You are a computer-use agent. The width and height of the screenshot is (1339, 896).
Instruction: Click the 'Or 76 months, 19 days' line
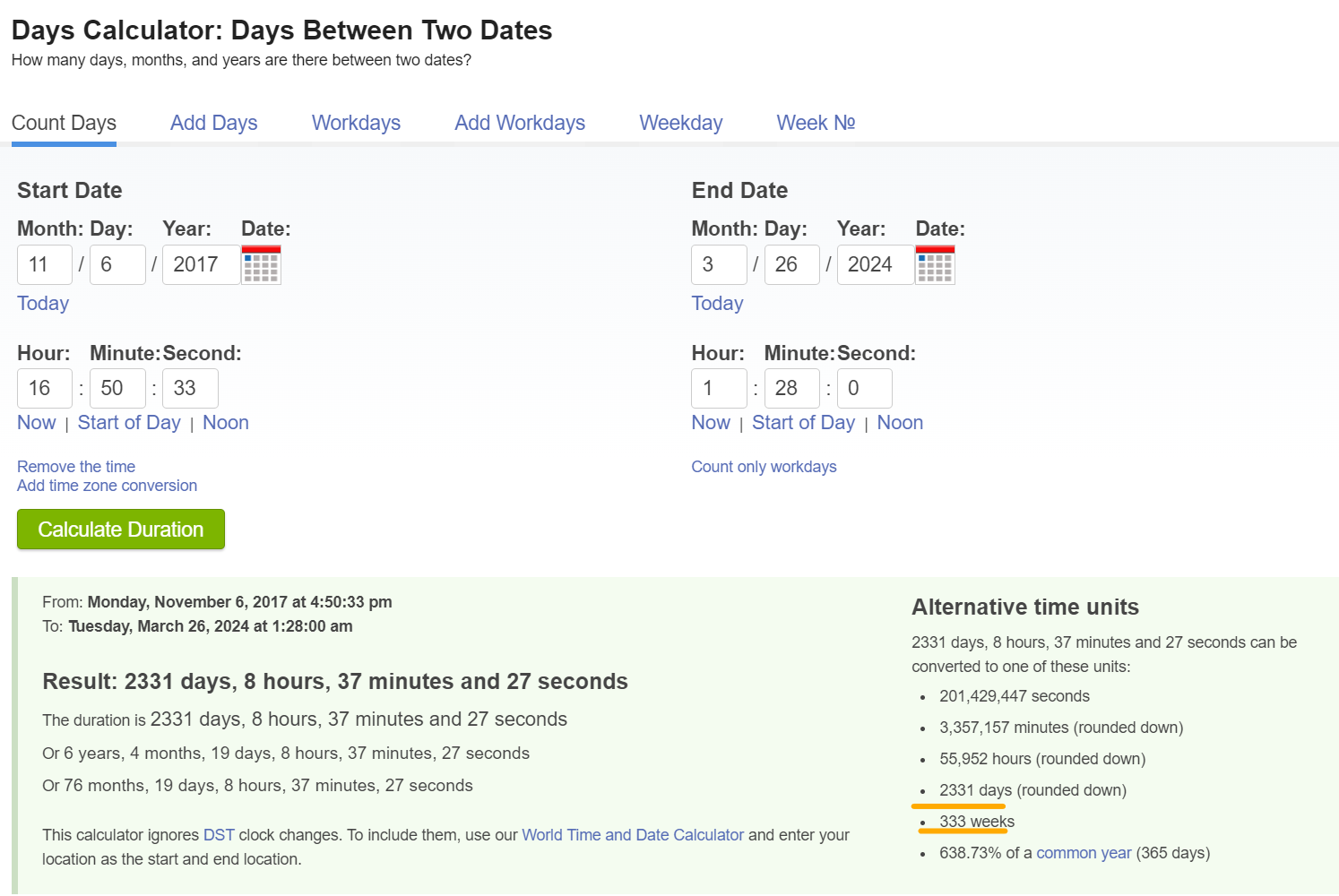pyautogui.click(x=257, y=786)
